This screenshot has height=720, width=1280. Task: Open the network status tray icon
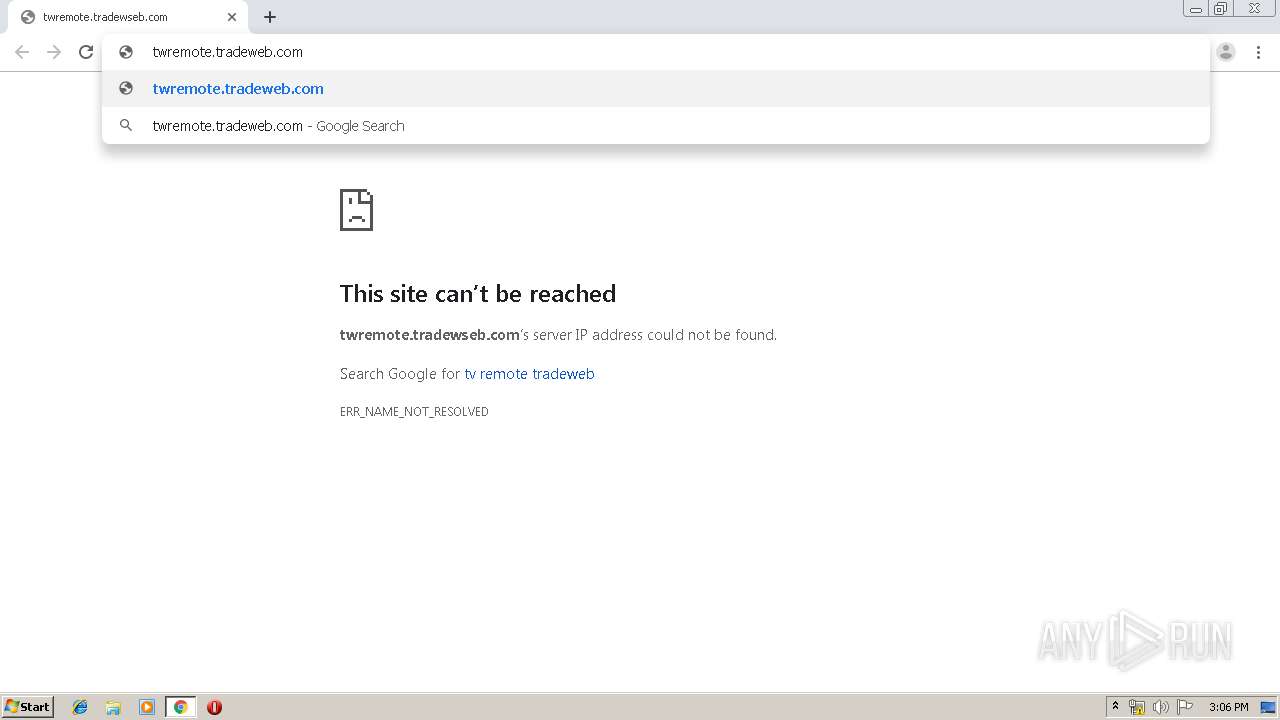click(1137, 707)
